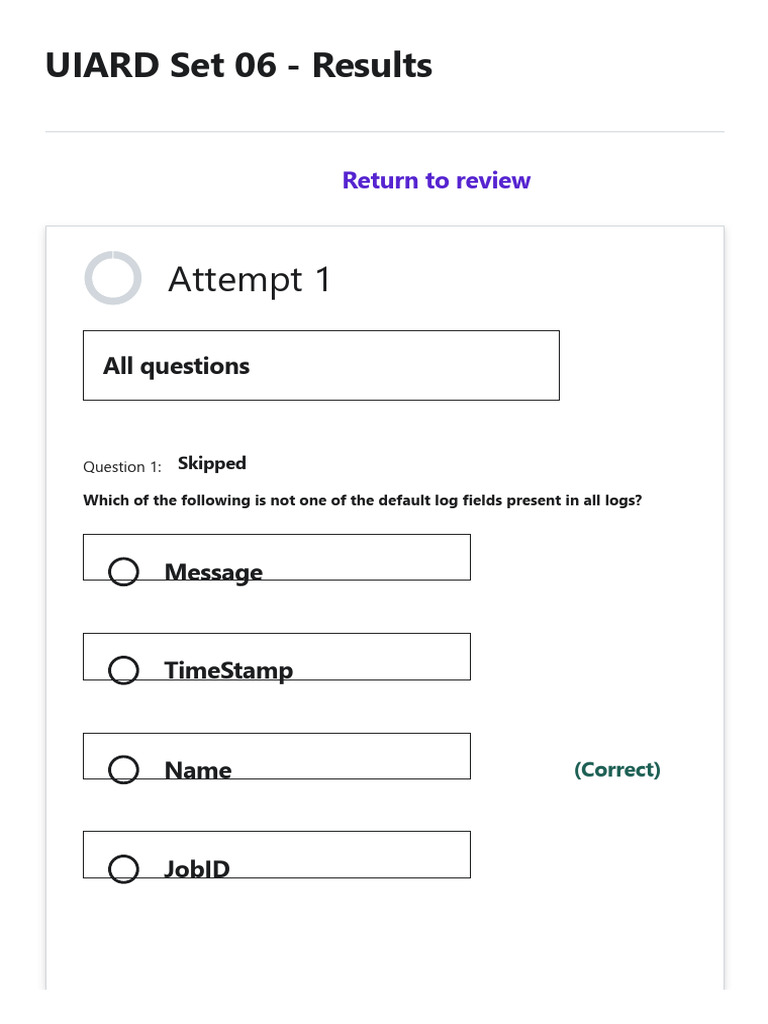Click the Name answer label text
The width and height of the screenshot is (768, 1024).
[x=198, y=770]
